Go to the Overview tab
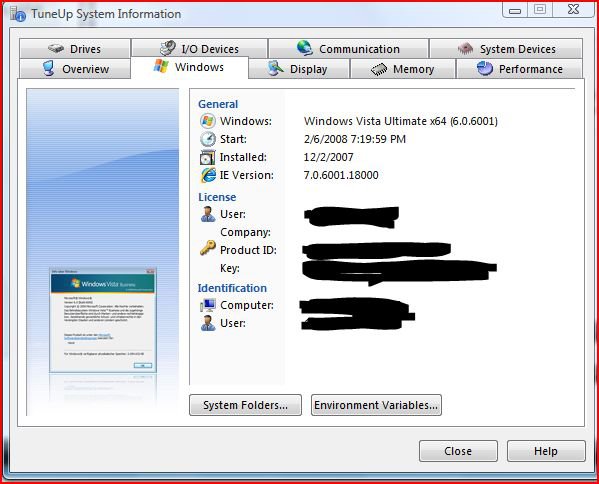This screenshot has height=484, width=599. pos(75,69)
